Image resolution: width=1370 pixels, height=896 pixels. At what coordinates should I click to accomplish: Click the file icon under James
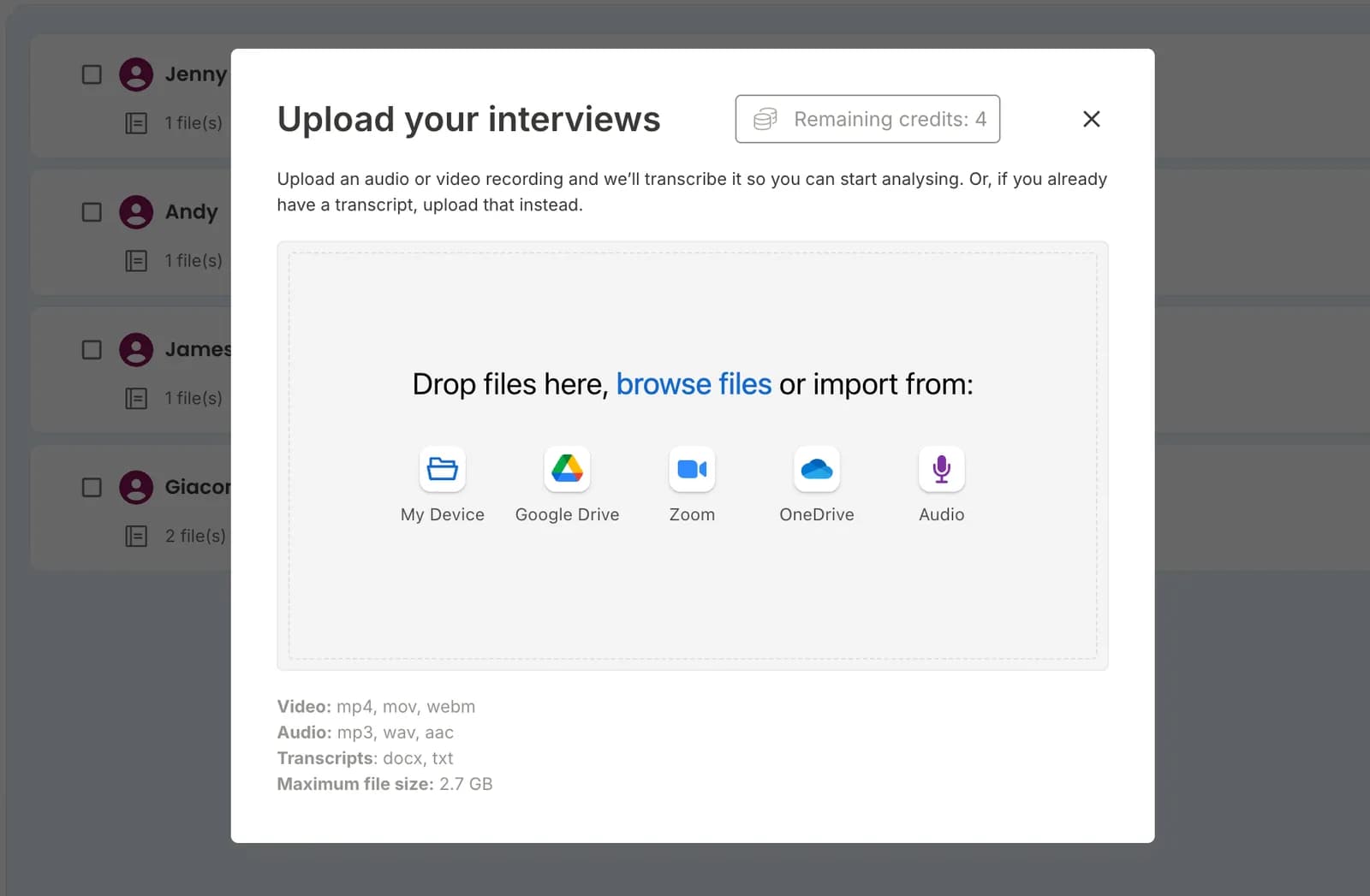136,399
